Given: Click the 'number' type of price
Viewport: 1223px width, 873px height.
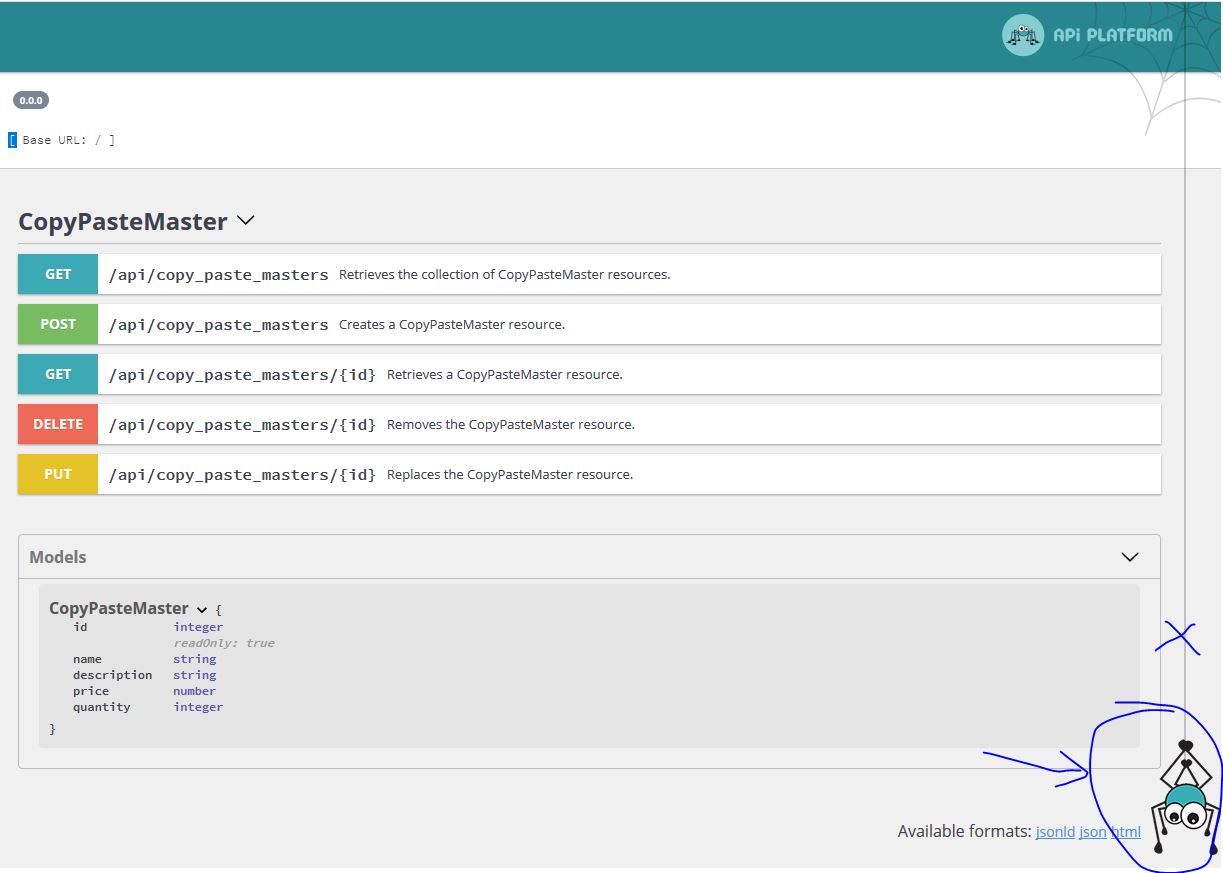Looking at the screenshot, I should tap(194, 691).
